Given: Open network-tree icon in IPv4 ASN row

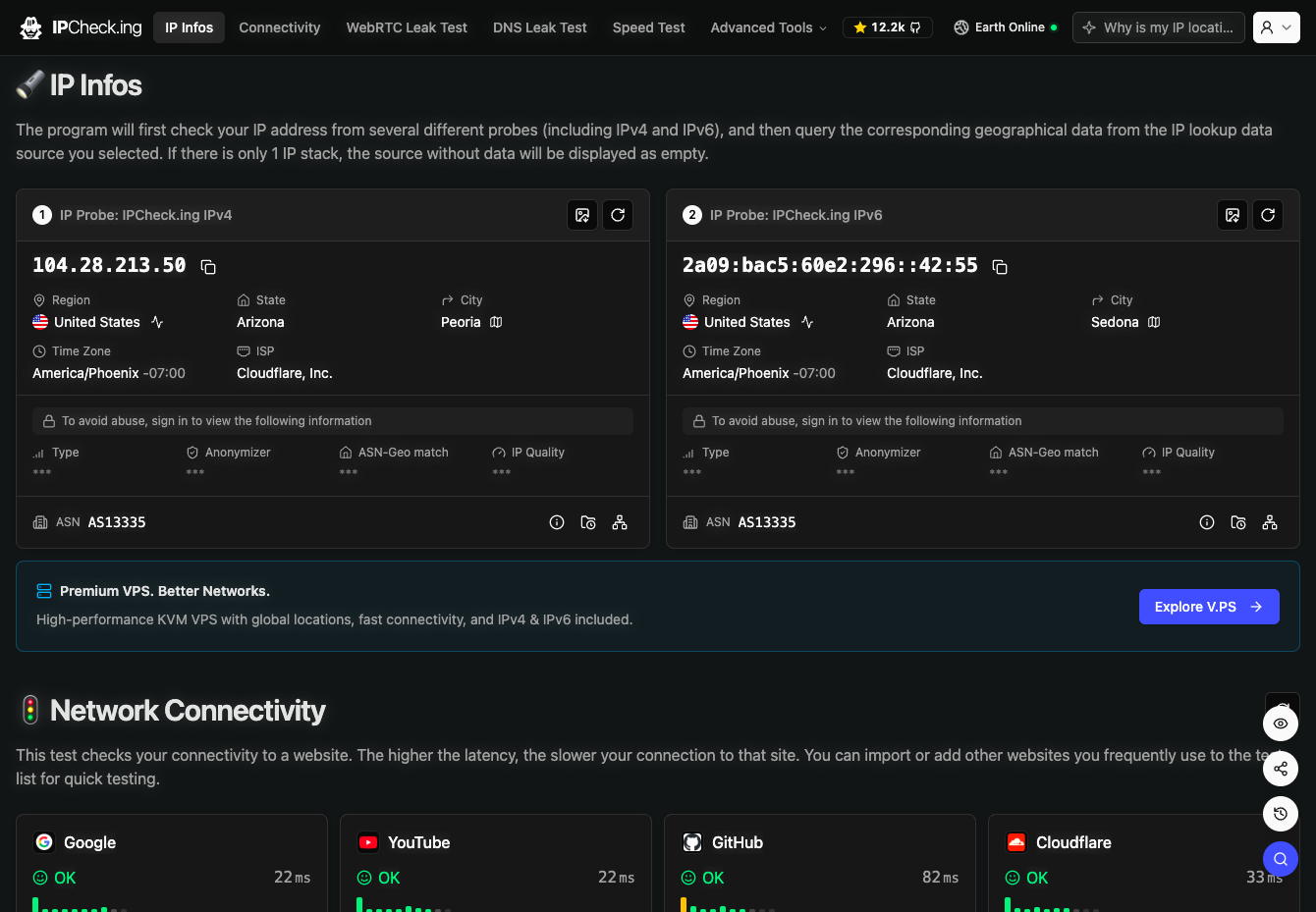Looking at the screenshot, I should click(620, 522).
